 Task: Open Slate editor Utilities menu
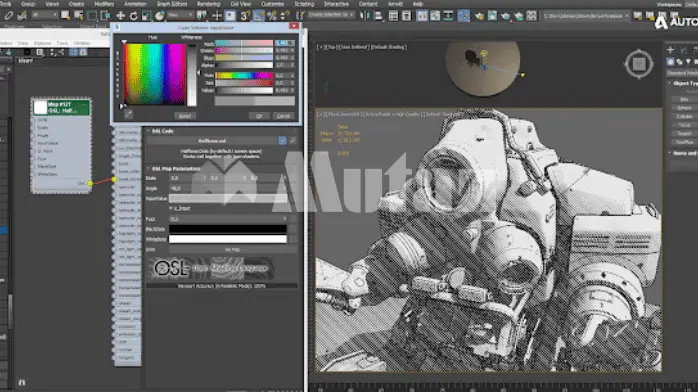coord(81,43)
